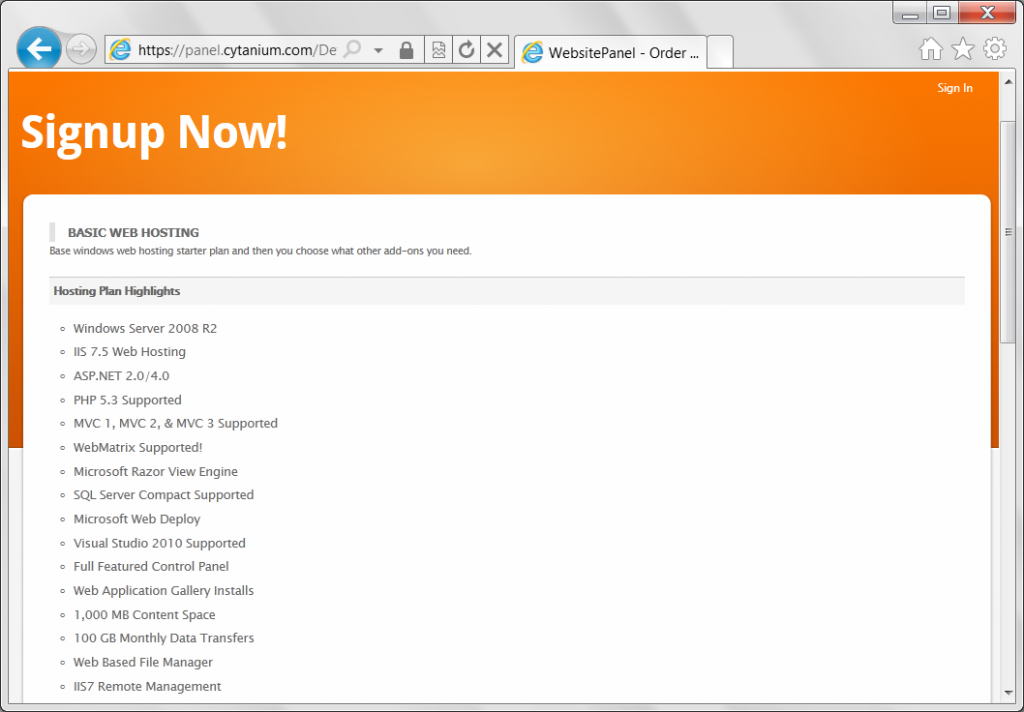
Task: Click the Refresh page icon
Action: (x=466, y=50)
